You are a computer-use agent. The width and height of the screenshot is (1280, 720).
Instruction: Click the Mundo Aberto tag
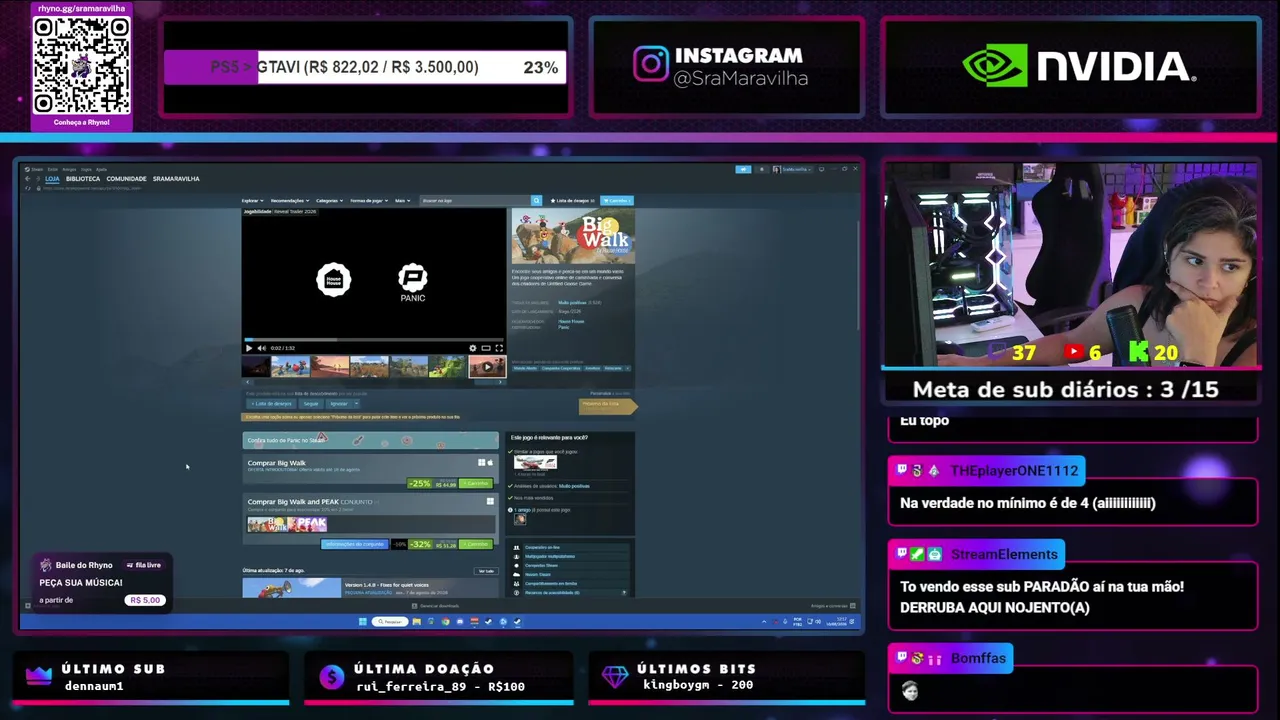point(524,368)
